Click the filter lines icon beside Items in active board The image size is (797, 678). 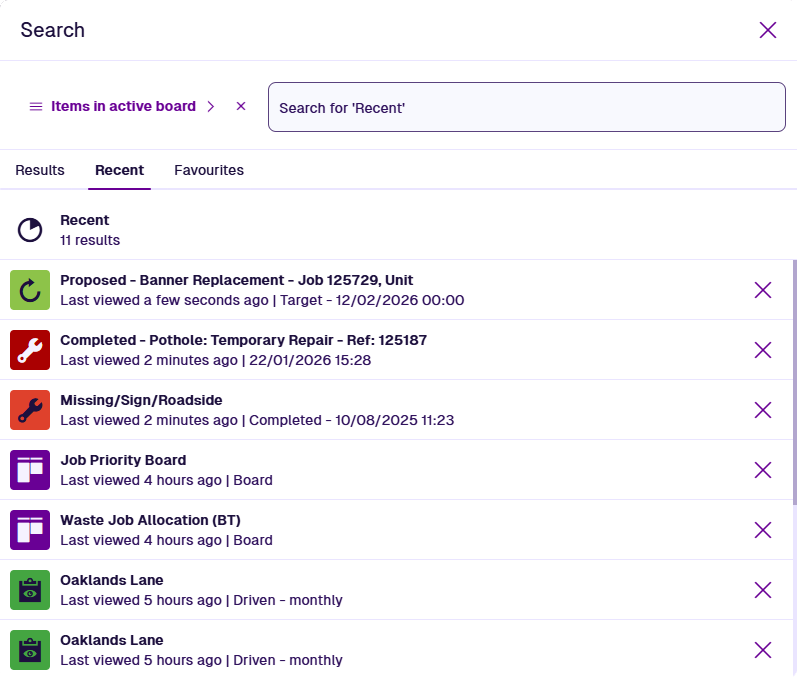[36, 106]
